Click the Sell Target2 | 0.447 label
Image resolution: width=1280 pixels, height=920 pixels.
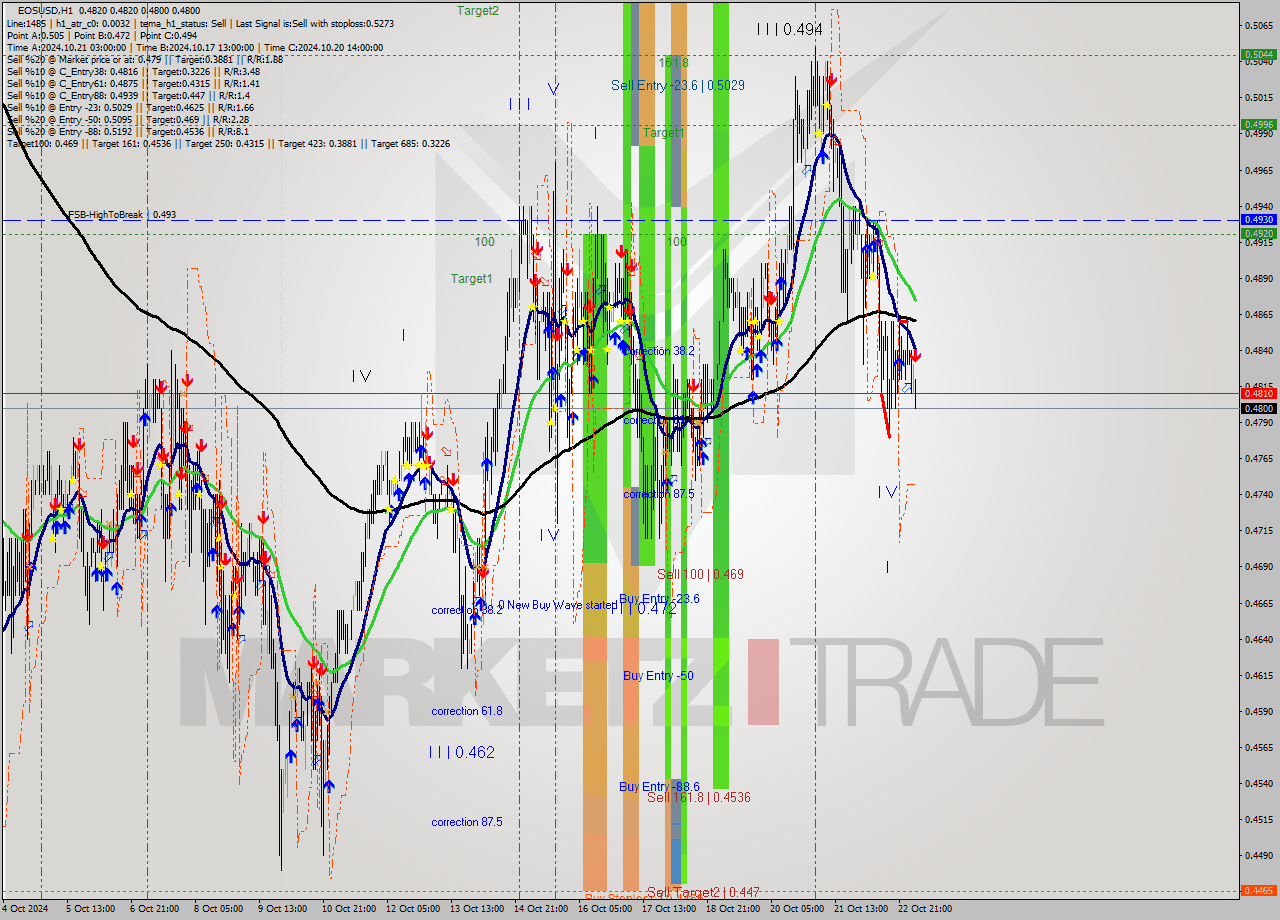point(703,892)
